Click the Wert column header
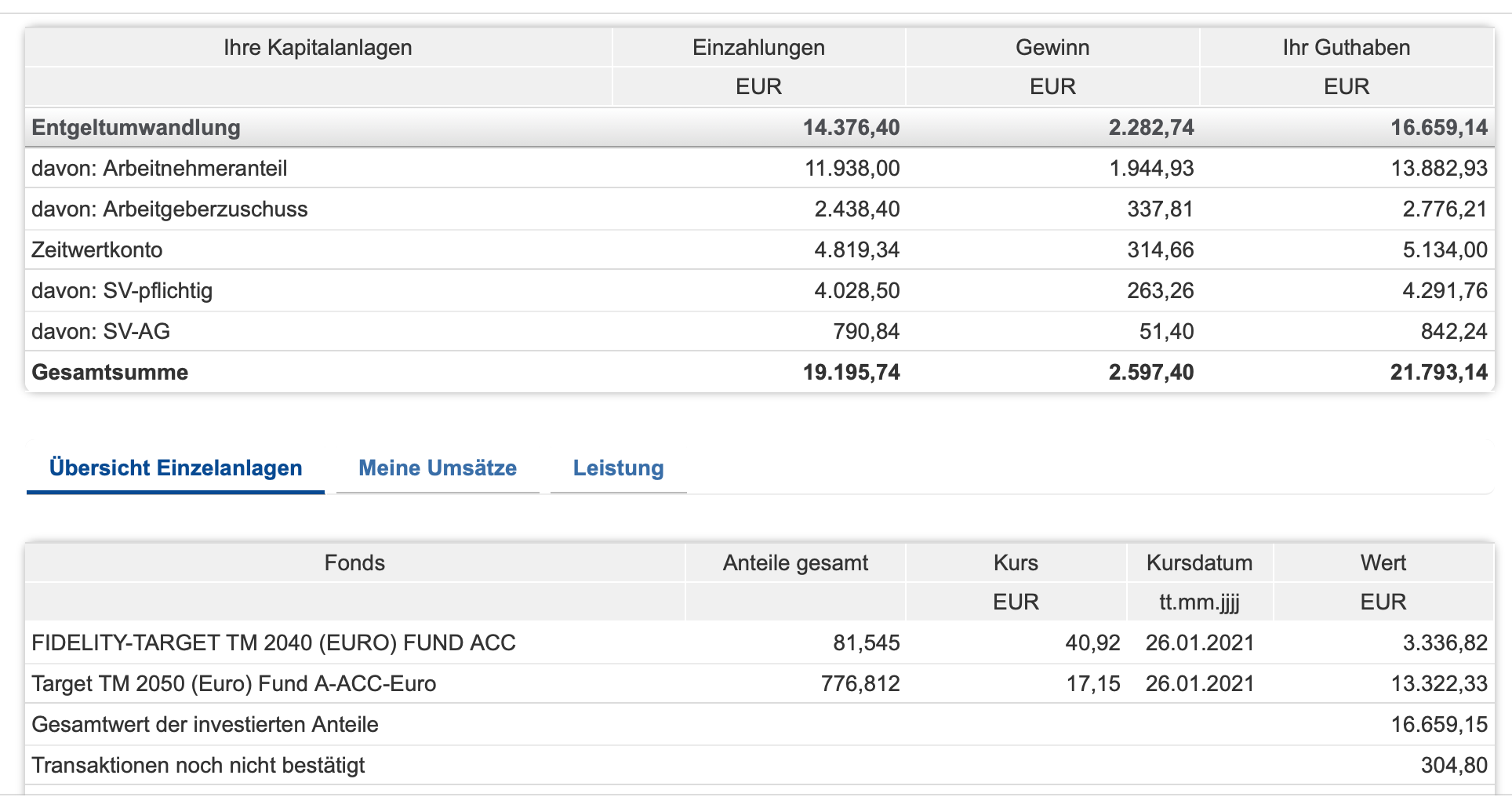Screen dimensions: 1512x797 tap(1383, 563)
